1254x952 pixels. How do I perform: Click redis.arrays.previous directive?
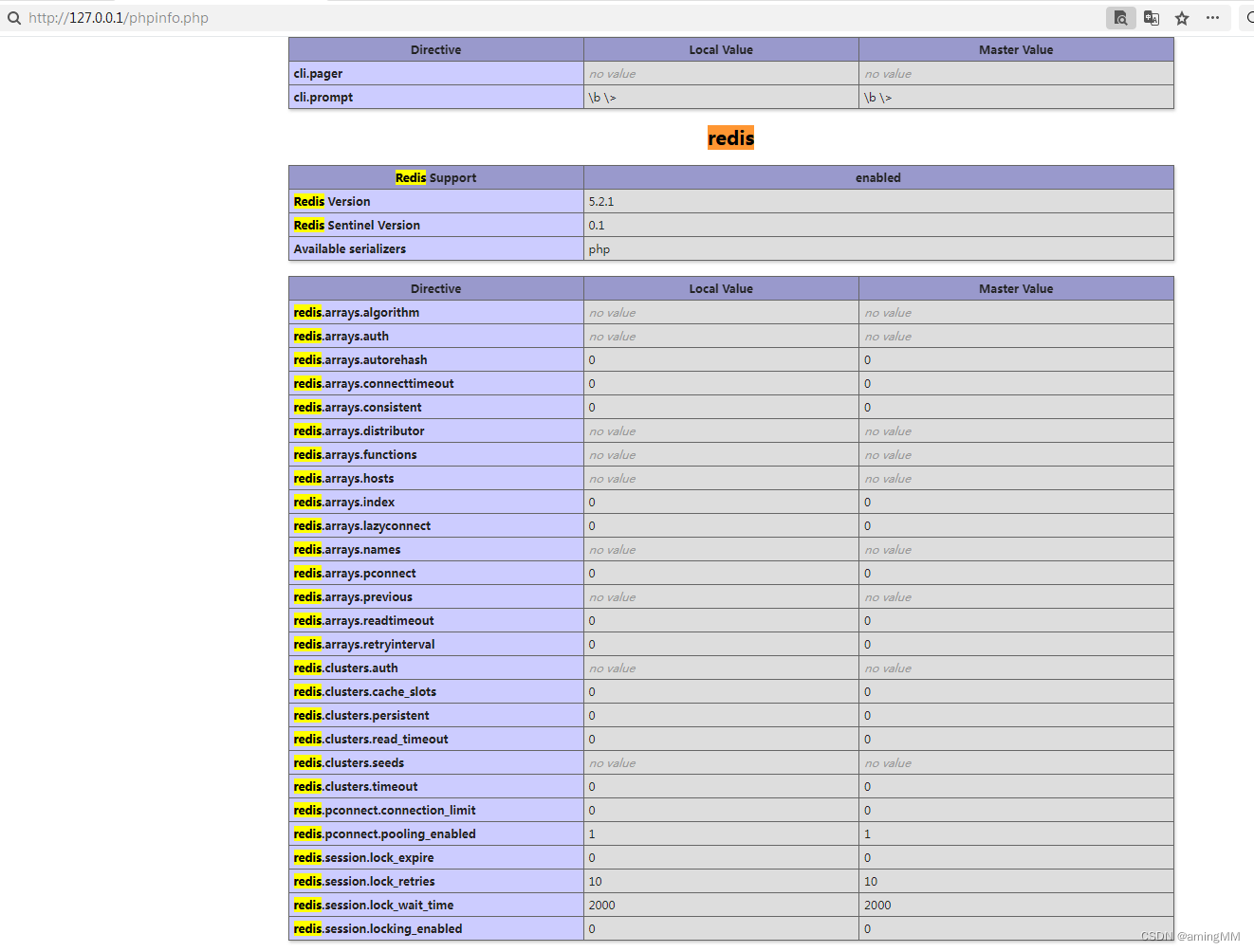pos(353,597)
